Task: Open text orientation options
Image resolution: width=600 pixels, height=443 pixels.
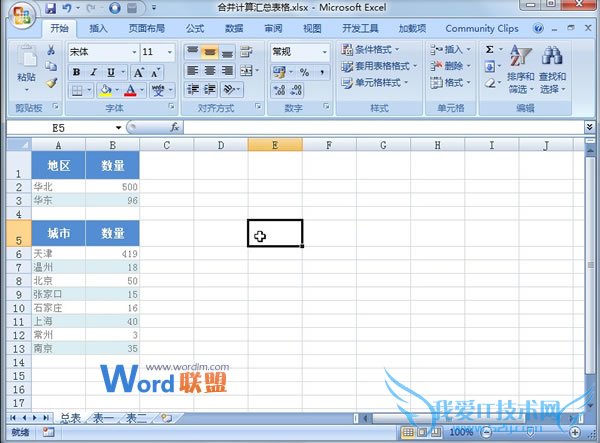Action: click(x=232, y=90)
